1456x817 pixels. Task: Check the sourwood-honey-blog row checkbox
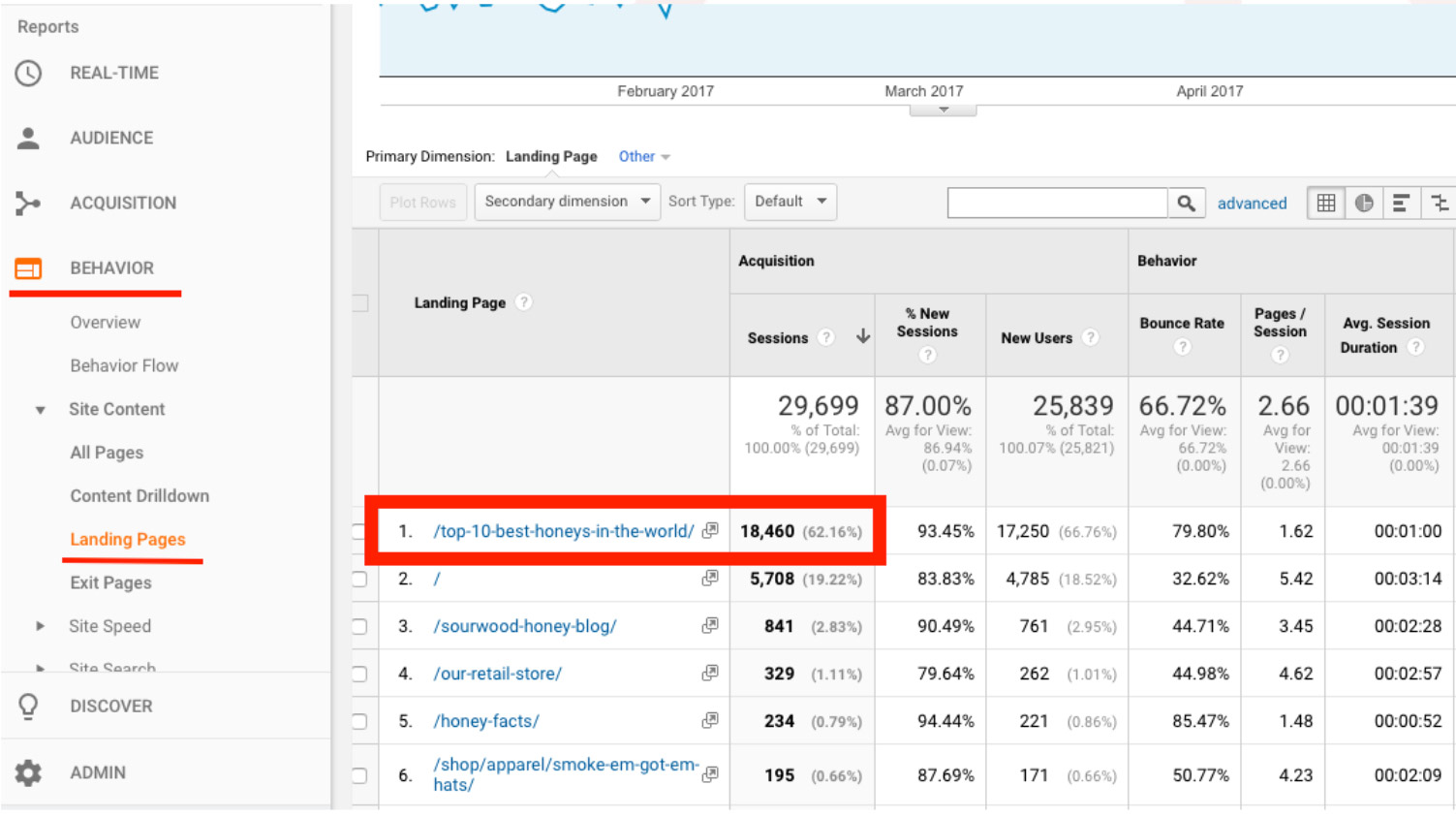tap(359, 626)
